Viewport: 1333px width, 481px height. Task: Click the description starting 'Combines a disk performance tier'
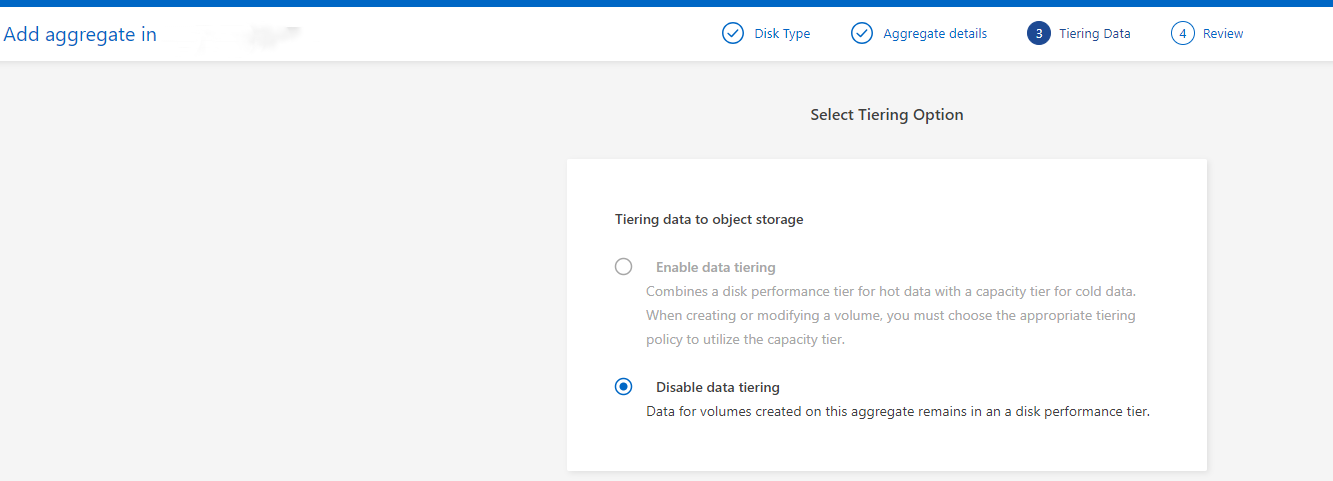891,292
